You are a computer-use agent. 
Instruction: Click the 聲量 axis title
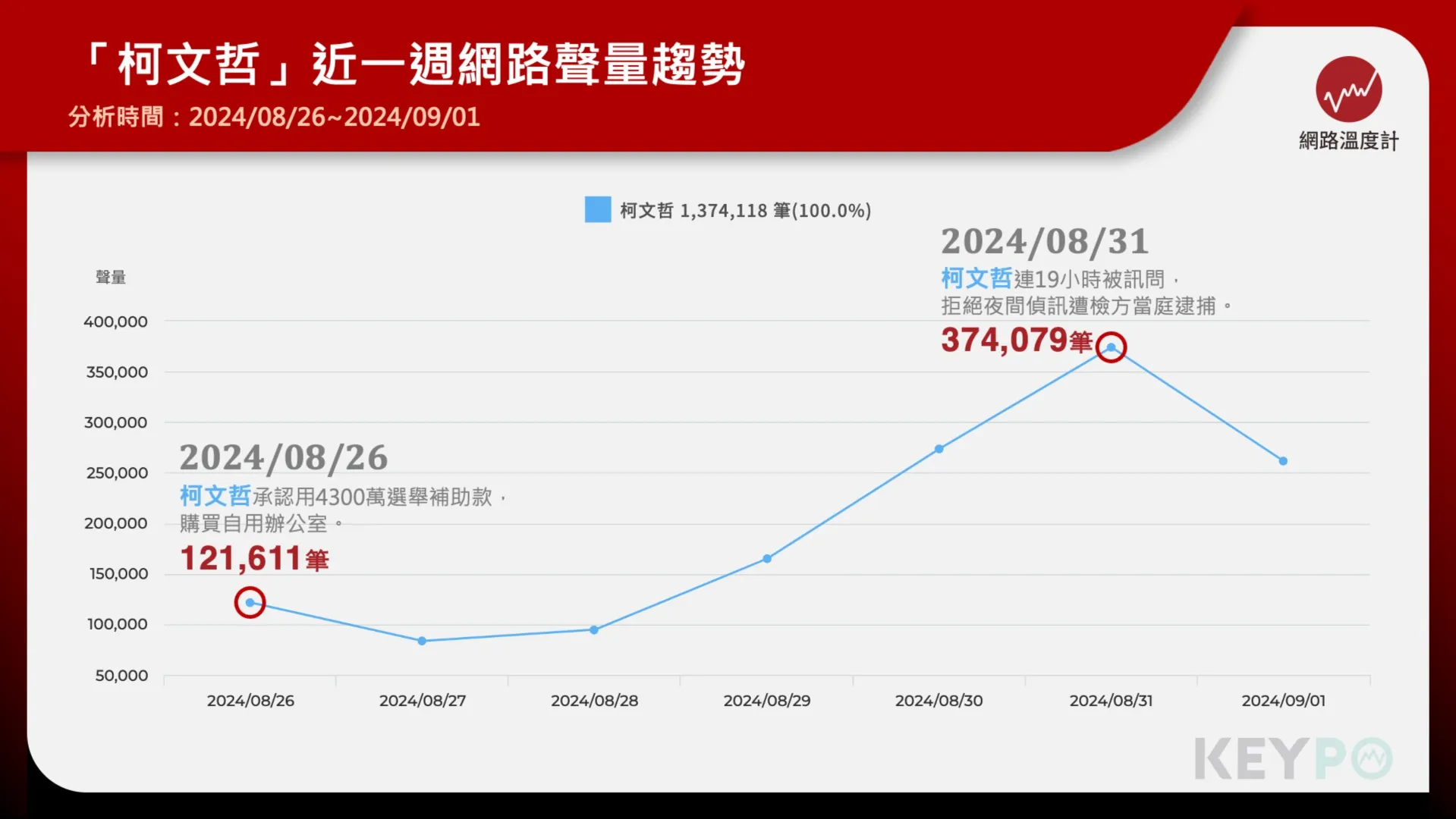111,278
